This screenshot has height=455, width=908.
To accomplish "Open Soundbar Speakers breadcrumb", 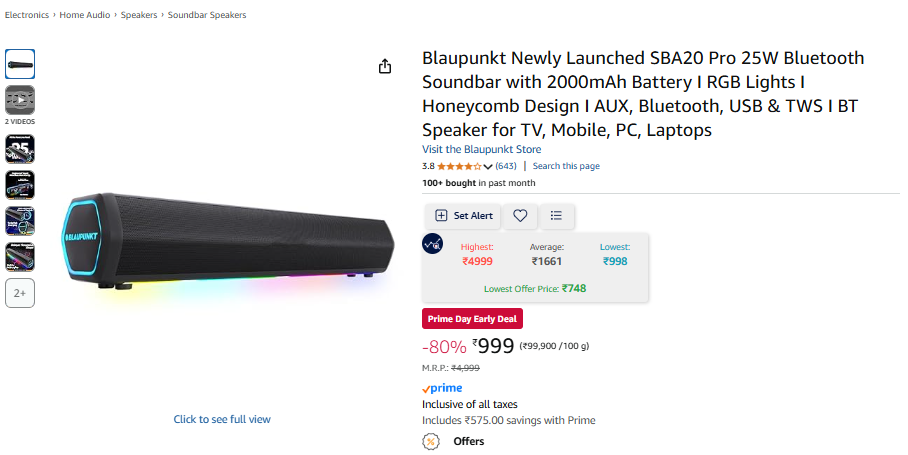I will pos(207,15).
